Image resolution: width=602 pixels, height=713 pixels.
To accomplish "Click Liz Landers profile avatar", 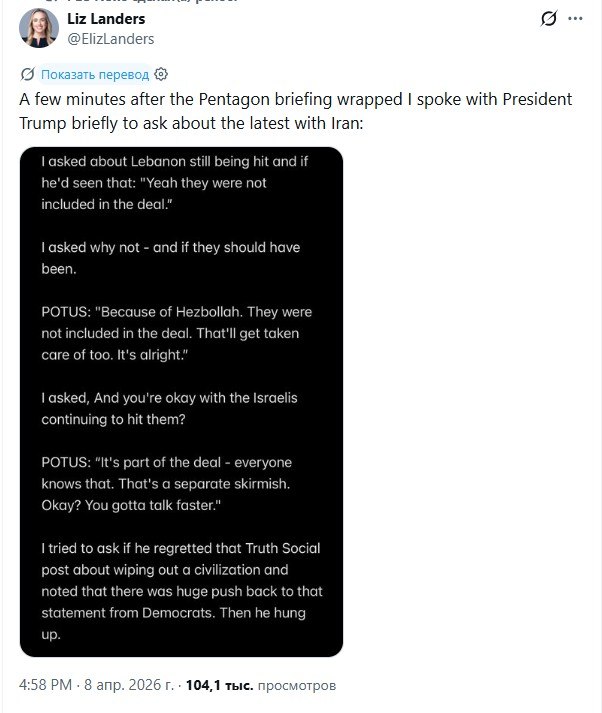I will 39,29.
